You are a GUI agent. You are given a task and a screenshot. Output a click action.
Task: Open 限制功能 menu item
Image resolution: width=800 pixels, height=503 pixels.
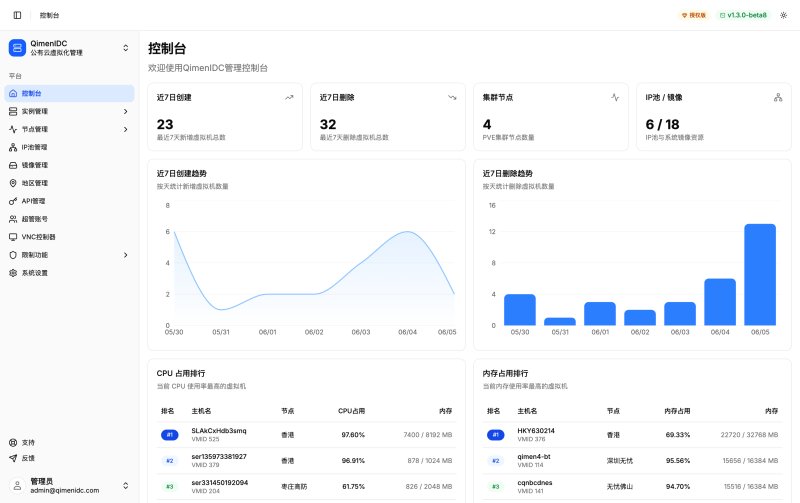(69, 255)
